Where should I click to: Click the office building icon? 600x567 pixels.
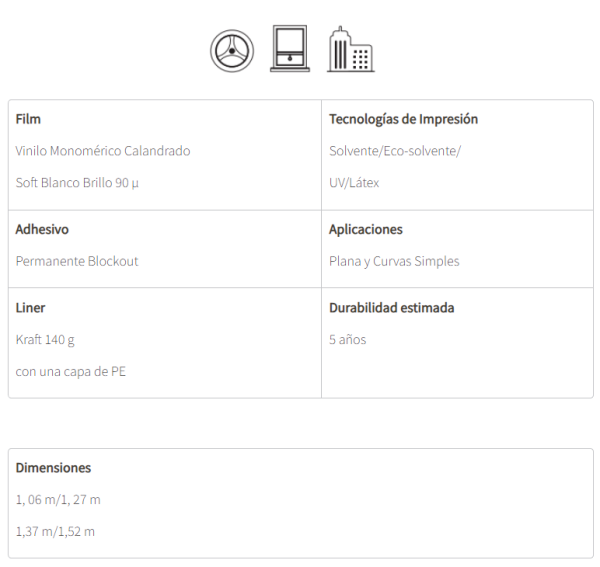tap(349, 49)
